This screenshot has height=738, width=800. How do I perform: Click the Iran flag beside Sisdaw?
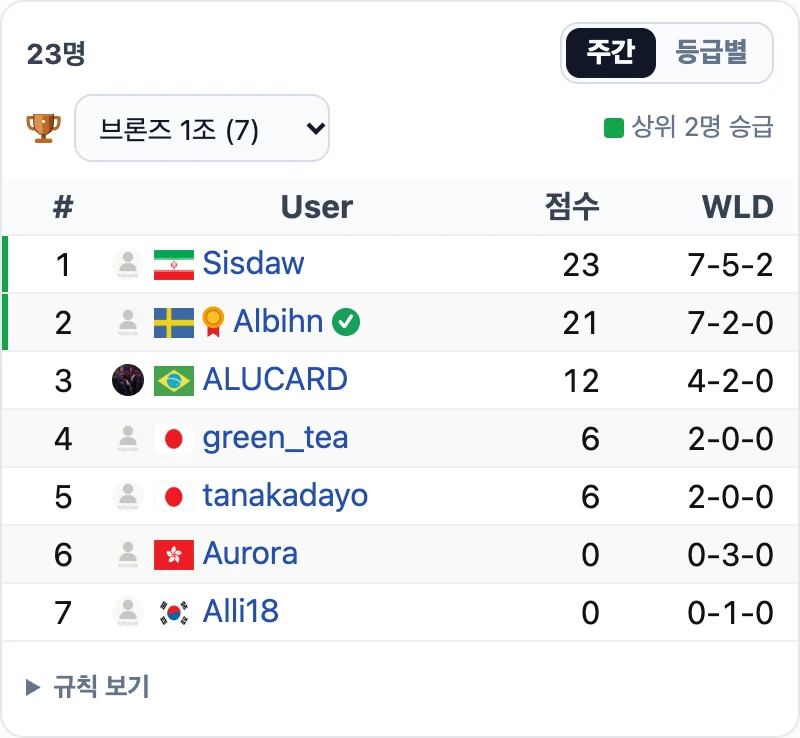[x=174, y=265]
